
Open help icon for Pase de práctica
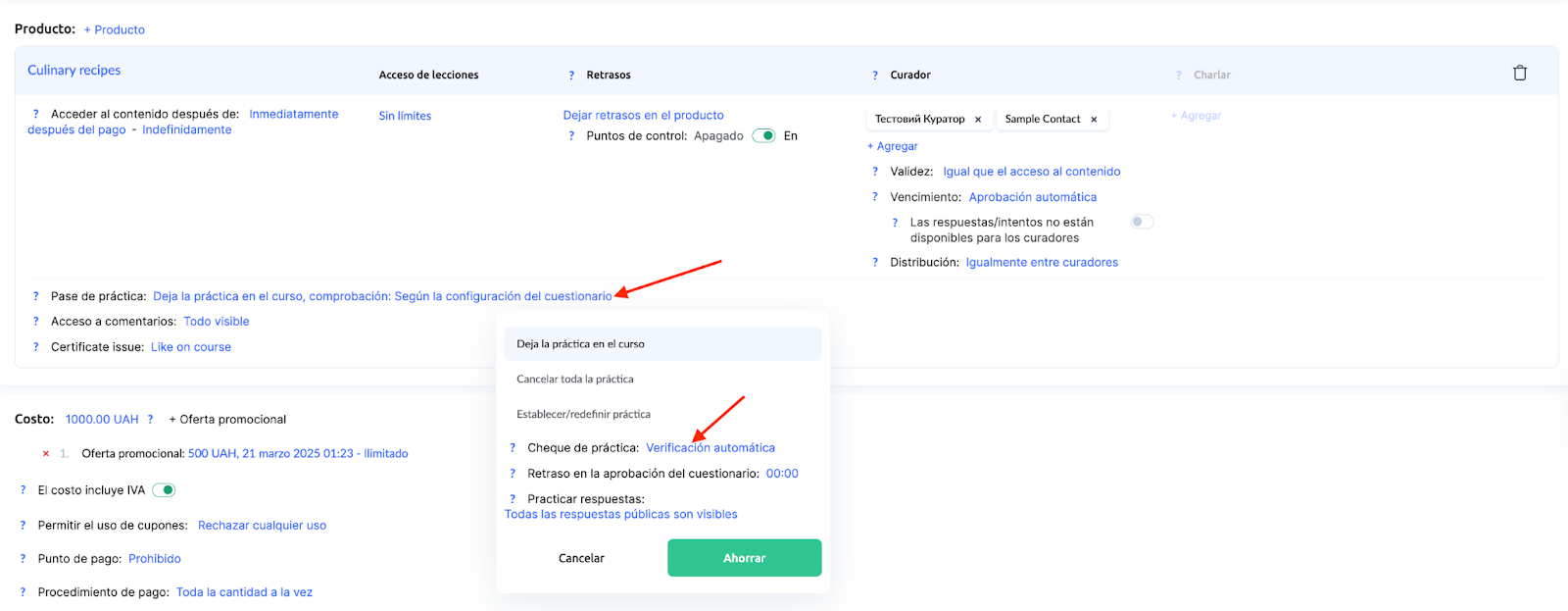[x=36, y=296]
